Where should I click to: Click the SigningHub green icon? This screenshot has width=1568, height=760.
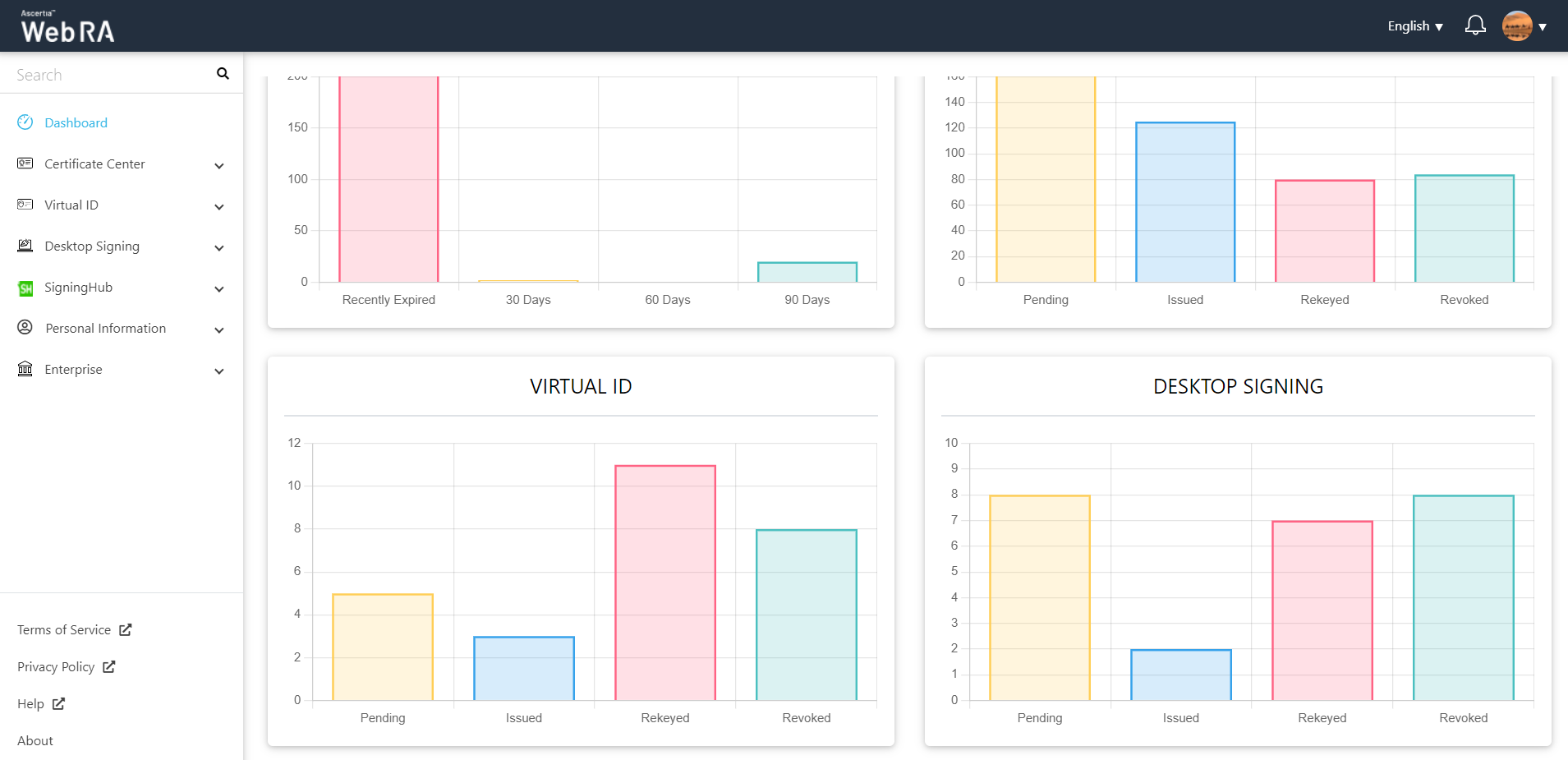pyautogui.click(x=25, y=288)
